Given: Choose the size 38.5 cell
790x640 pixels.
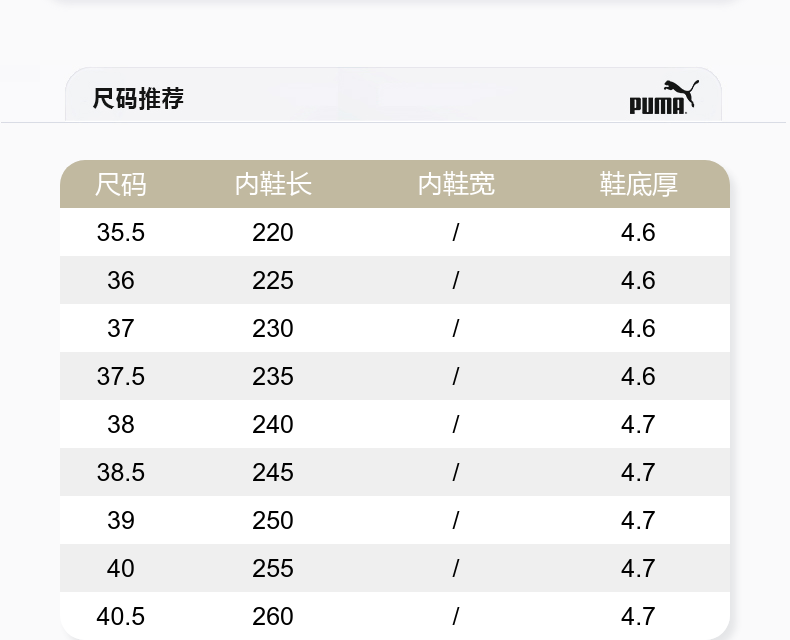Looking at the screenshot, I should (121, 473).
